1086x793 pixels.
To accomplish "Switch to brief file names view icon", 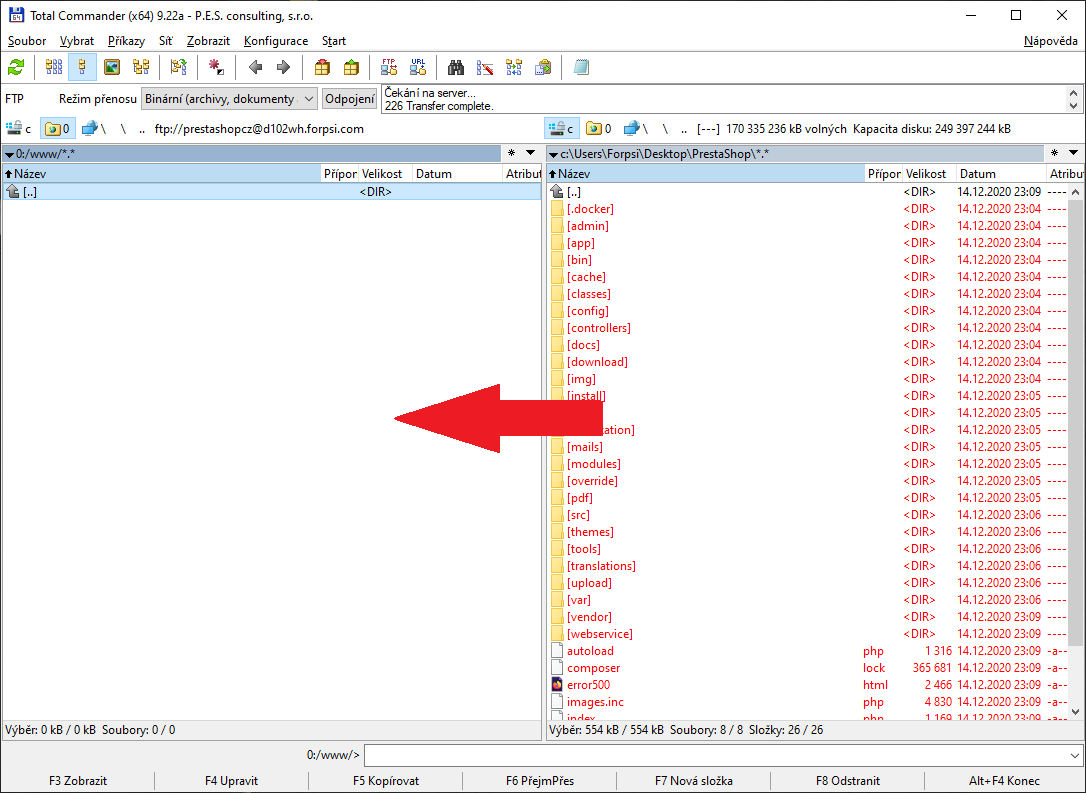I will (54, 67).
